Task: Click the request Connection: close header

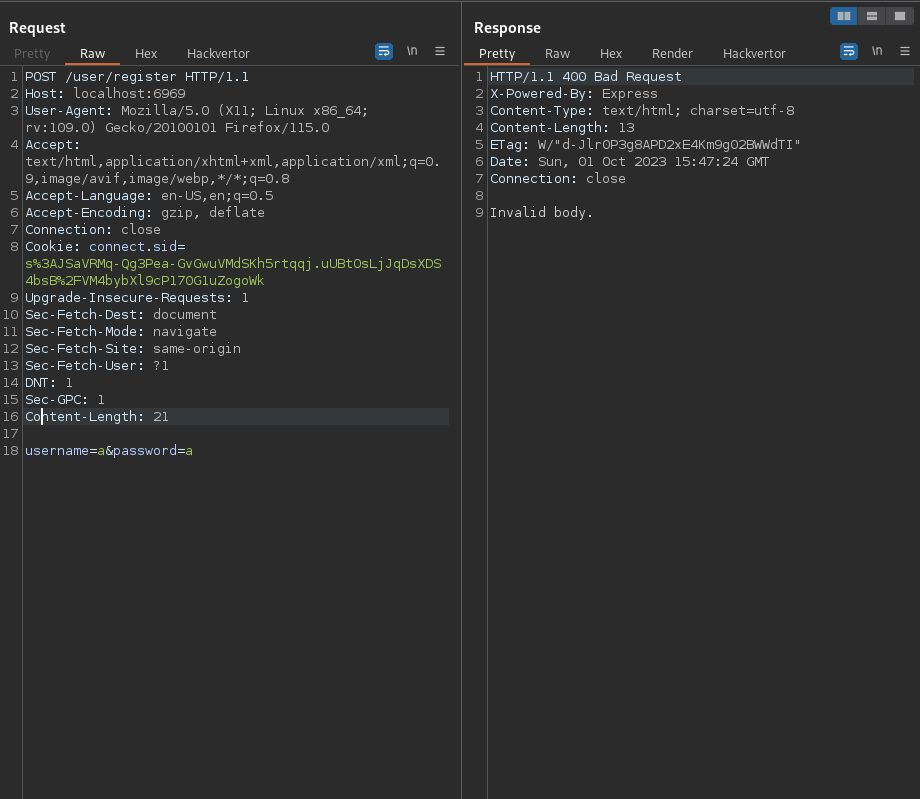Action: [x=93, y=229]
